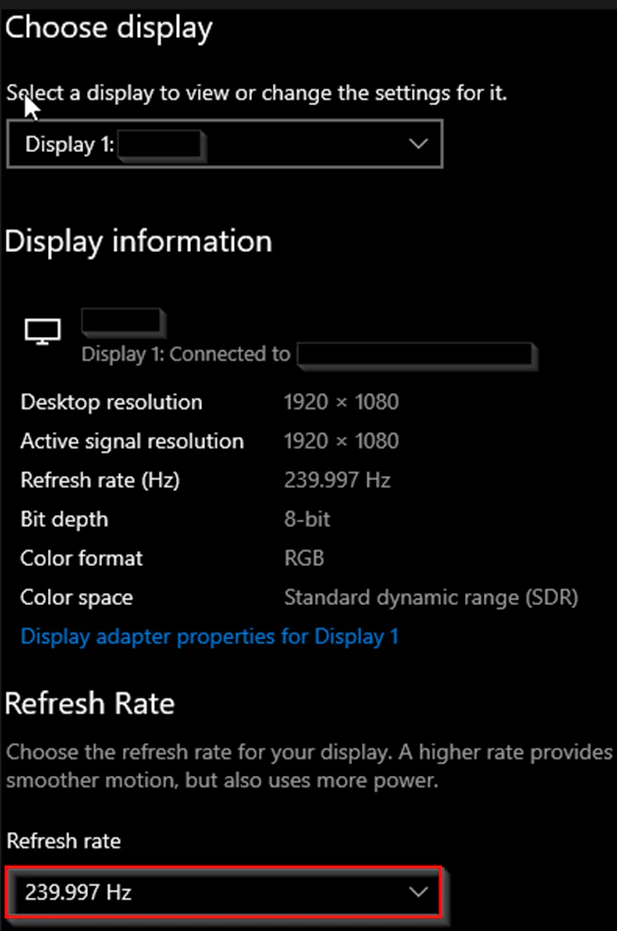
Task: Click the Refresh rate (Hz) info label
Action: point(100,480)
